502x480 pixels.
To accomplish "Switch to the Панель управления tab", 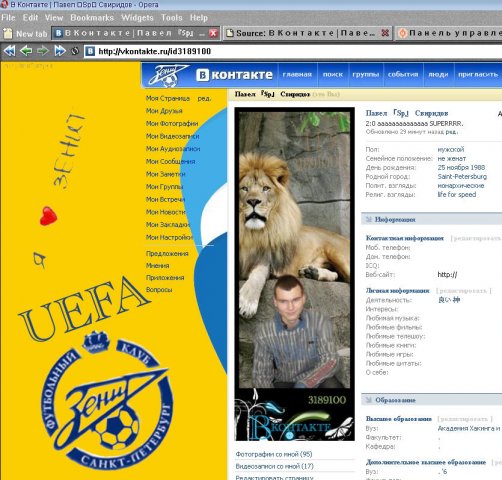I will 449,33.
